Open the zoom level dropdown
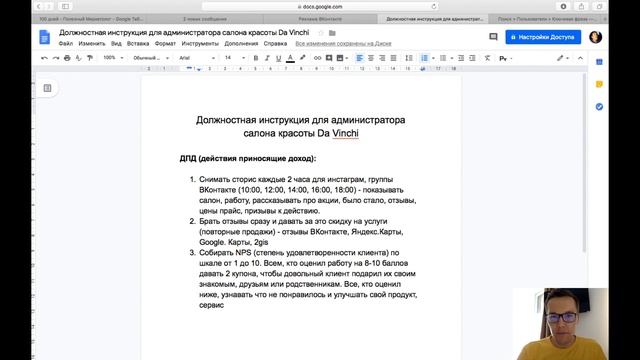Viewport: 640px width, 360px height. pos(113,58)
